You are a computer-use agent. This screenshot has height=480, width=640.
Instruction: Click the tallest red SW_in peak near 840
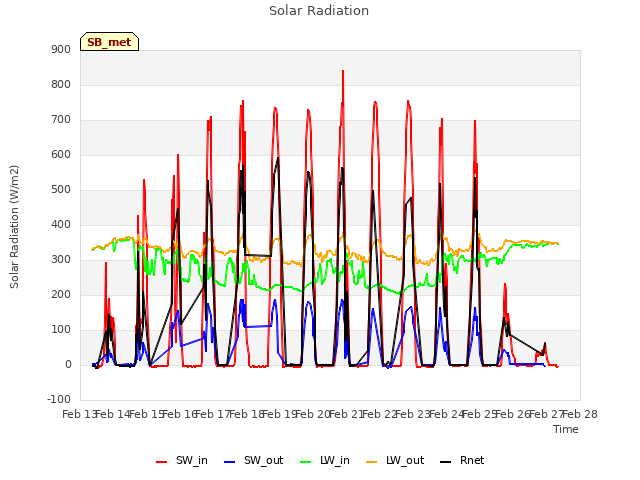[x=343, y=72]
